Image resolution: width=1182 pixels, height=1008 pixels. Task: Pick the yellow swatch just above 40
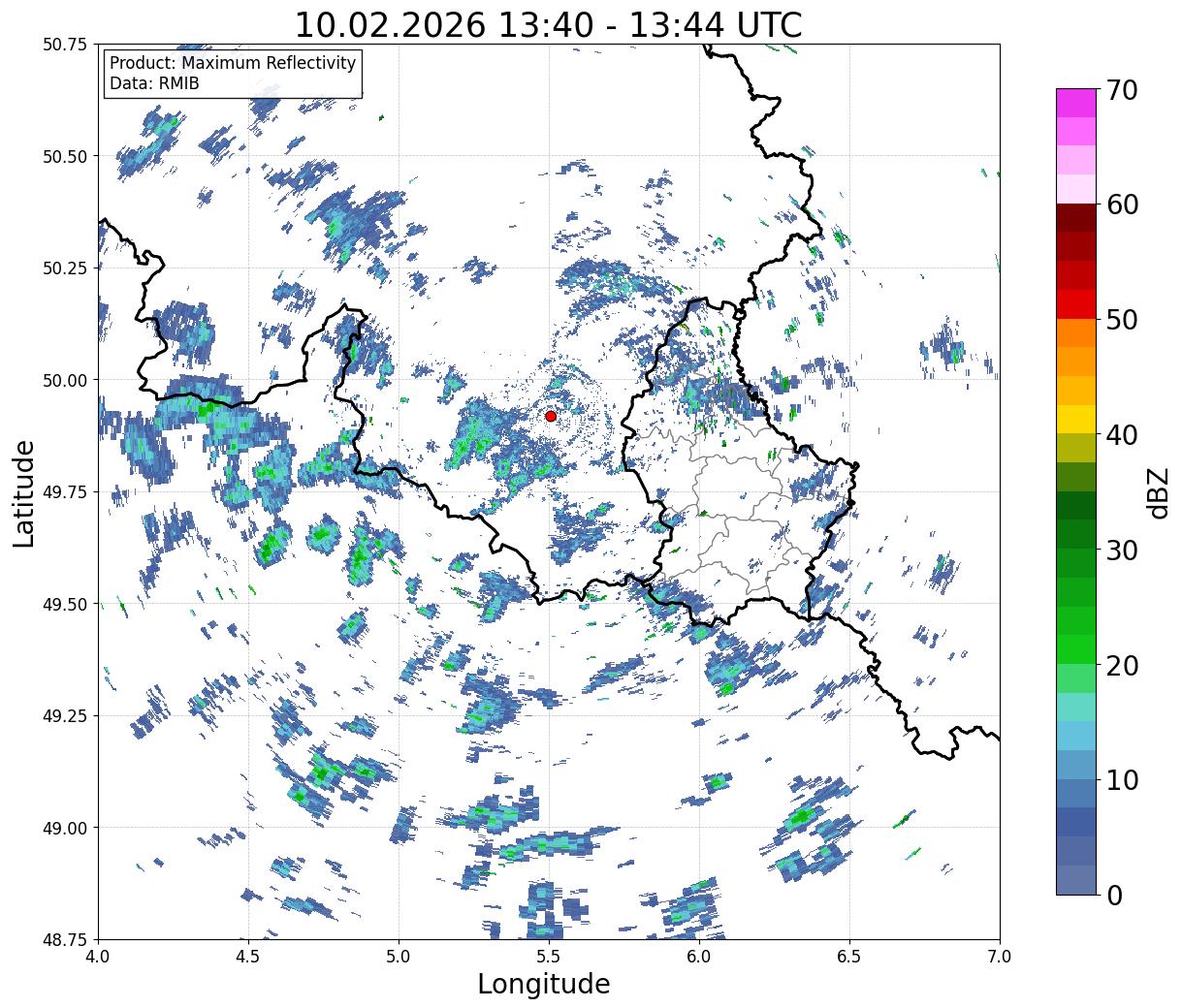tap(1076, 420)
